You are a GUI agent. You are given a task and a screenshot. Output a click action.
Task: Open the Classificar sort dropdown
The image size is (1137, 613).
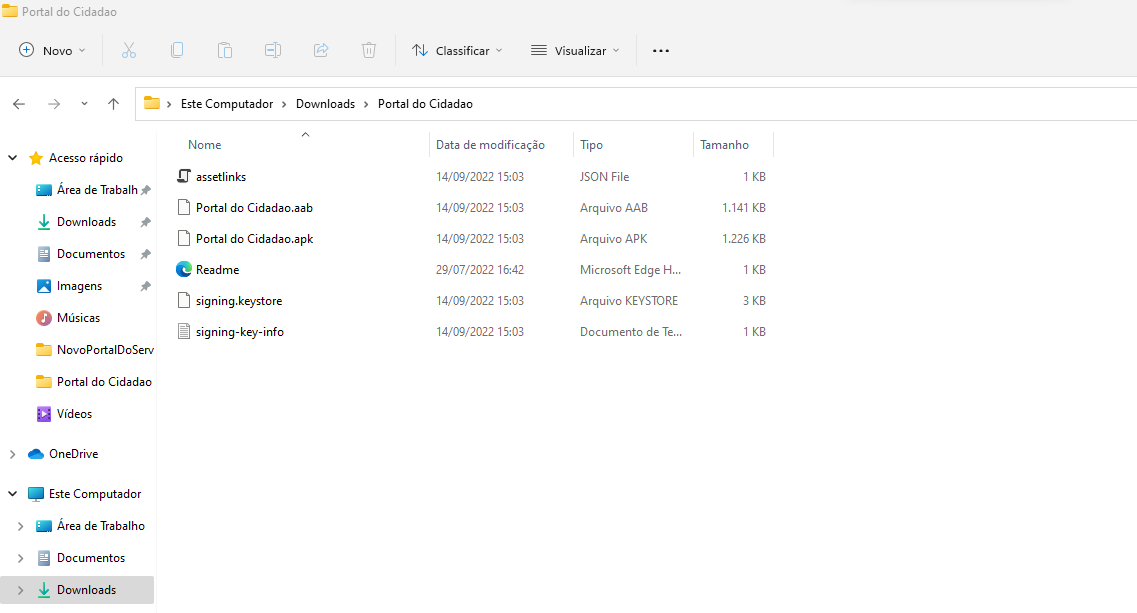click(457, 50)
